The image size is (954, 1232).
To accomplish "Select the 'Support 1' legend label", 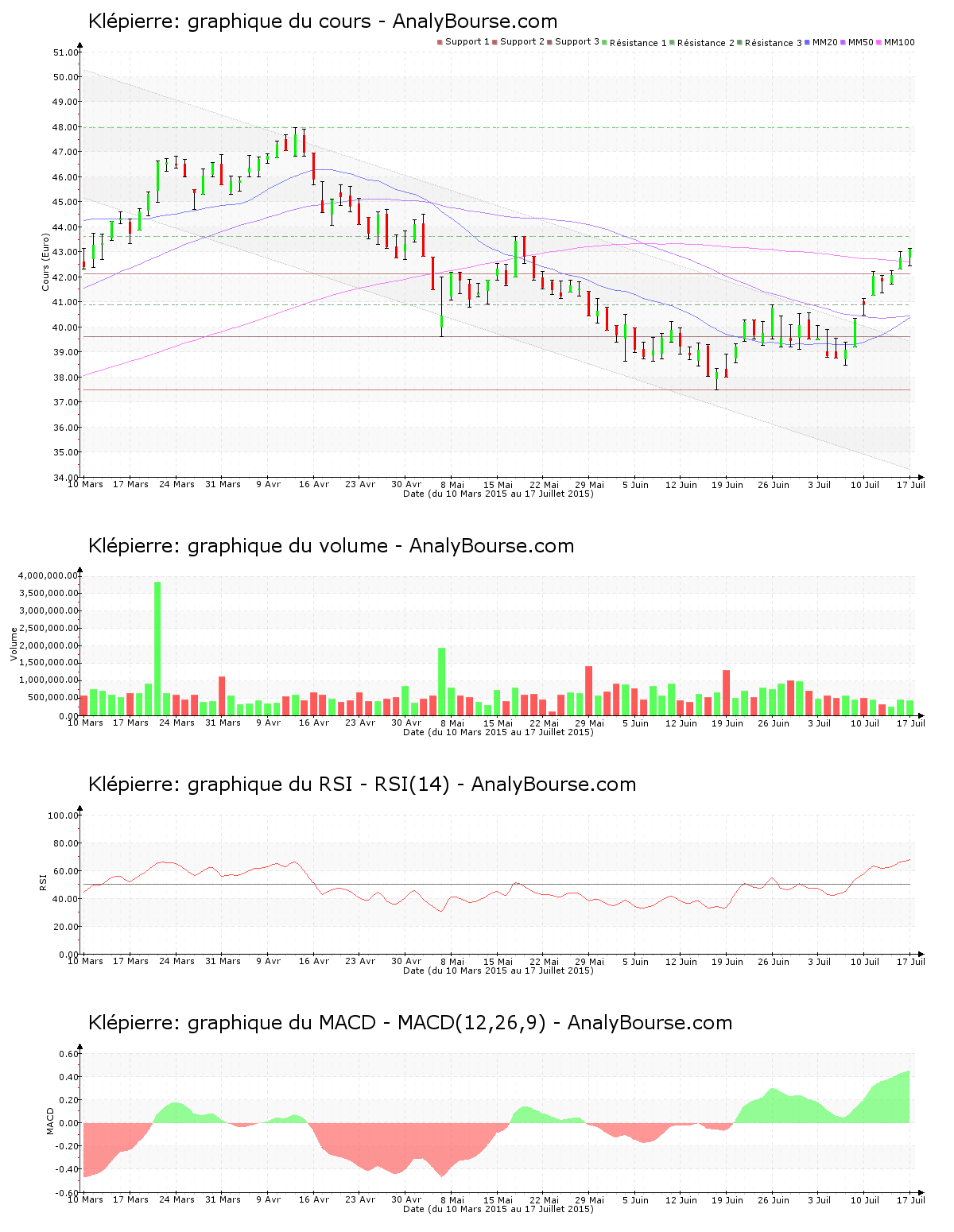I will 467,42.
